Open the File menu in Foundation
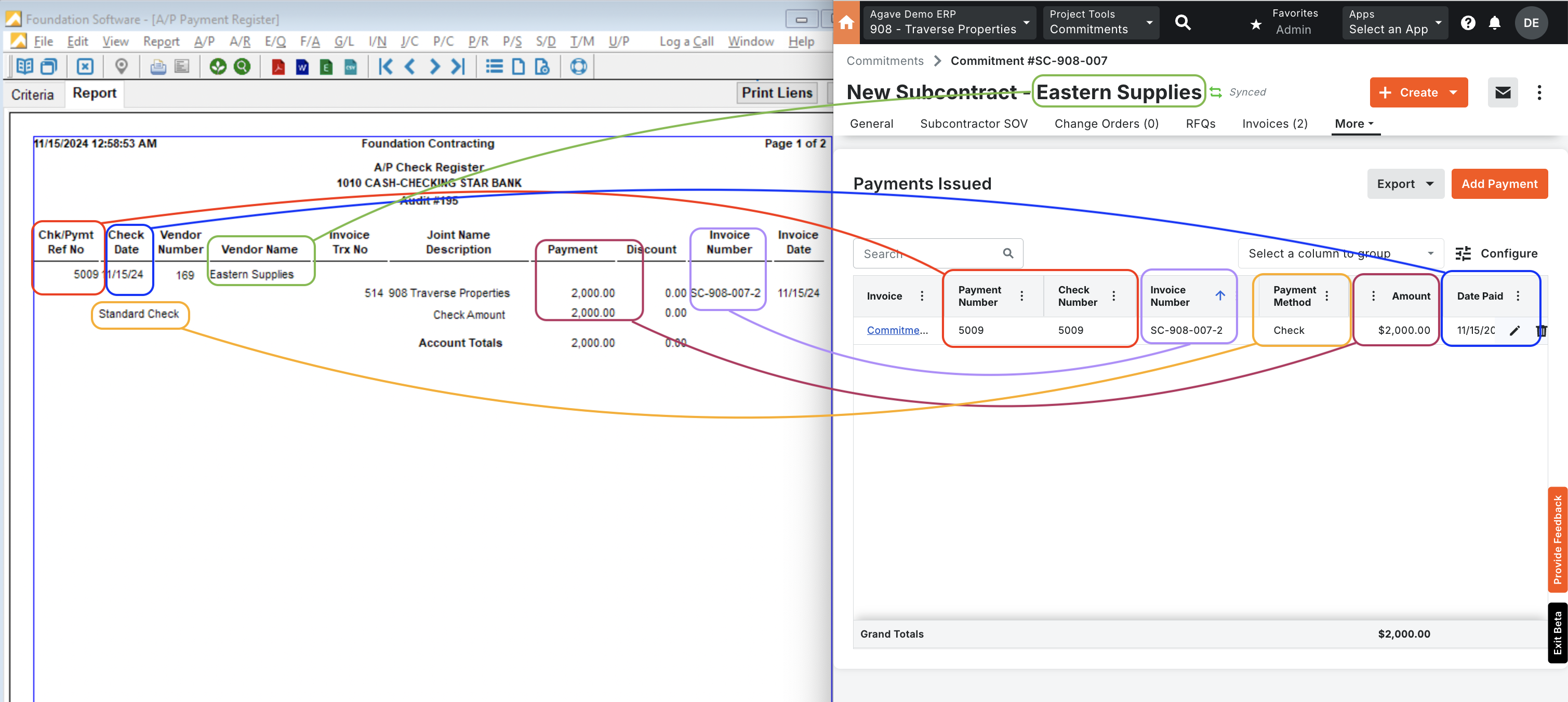Viewport: 1568px width, 702px height. (43, 42)
